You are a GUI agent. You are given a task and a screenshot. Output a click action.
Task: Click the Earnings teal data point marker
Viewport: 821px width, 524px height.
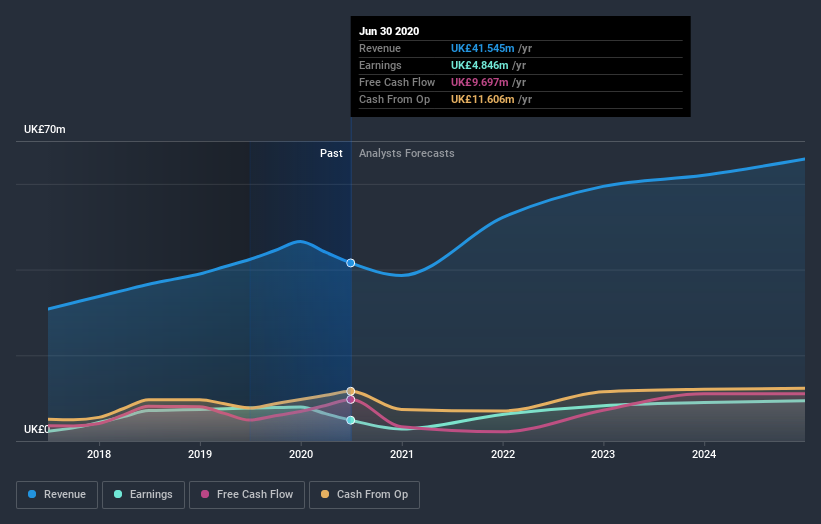click(351, 420)
